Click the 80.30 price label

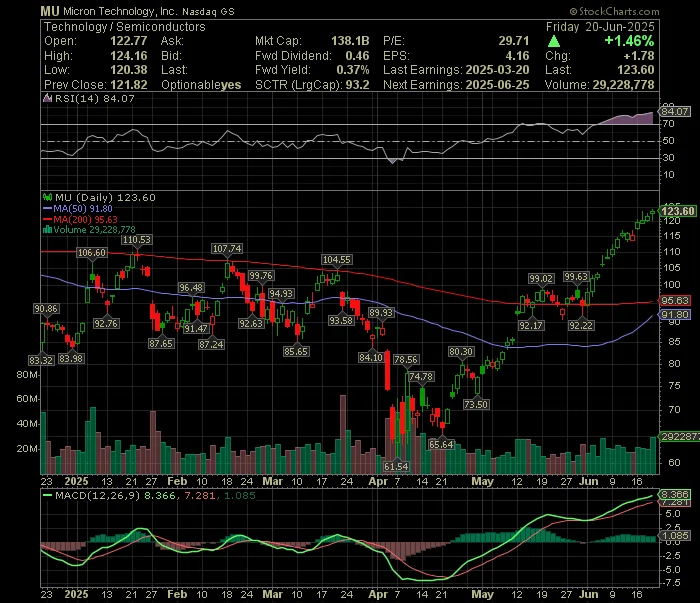pyautogui.click(x=461, y=352)
